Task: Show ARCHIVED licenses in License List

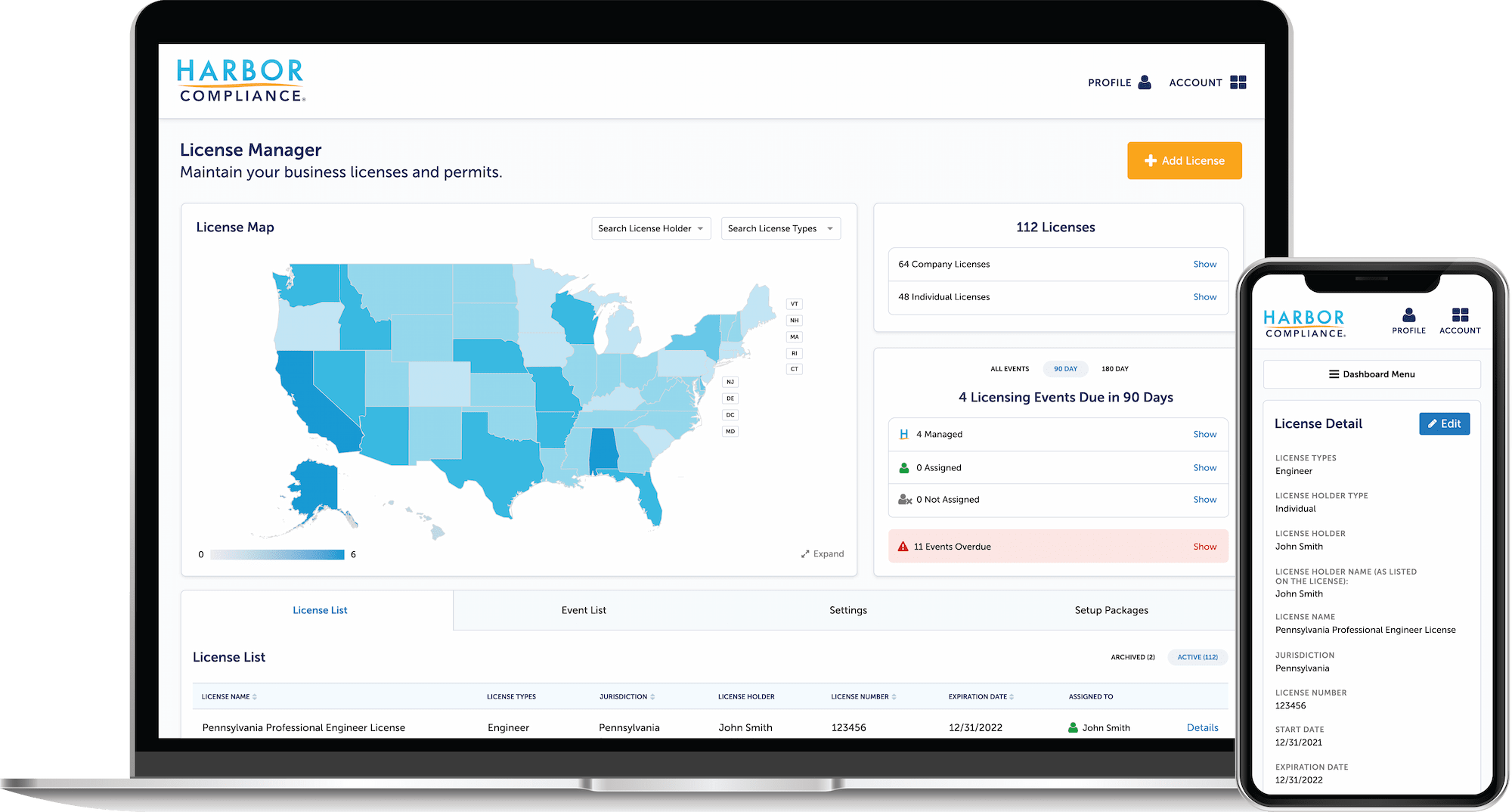Action: [1132, 657]
